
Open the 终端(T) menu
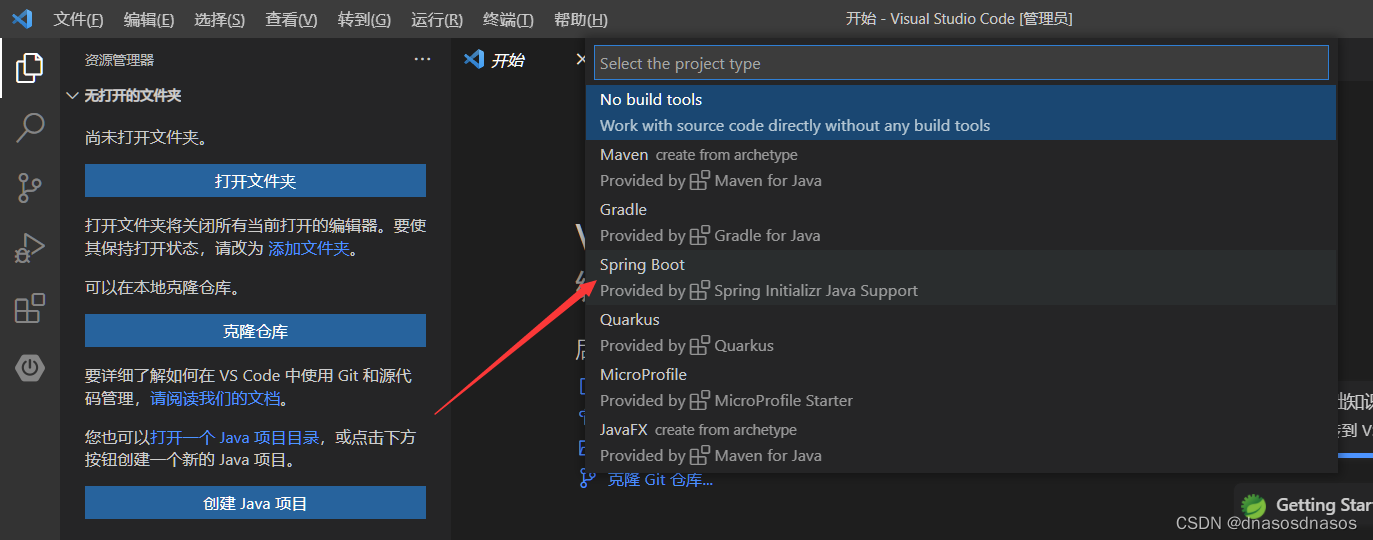click(x=508, y=20)
